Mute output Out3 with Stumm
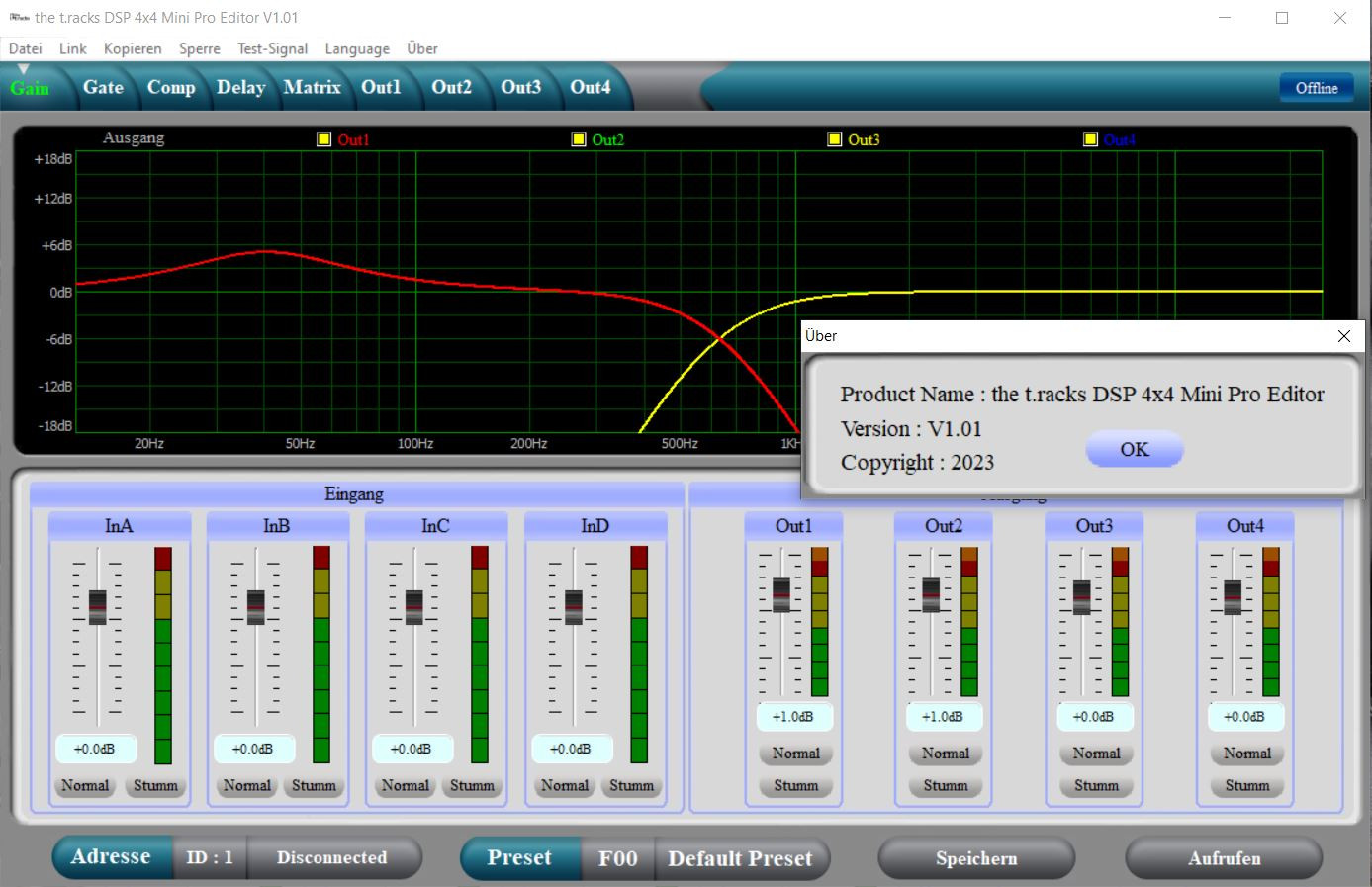Viewport: 1372px width, 887px height. pyautogui.click(x=1096, y=786)
